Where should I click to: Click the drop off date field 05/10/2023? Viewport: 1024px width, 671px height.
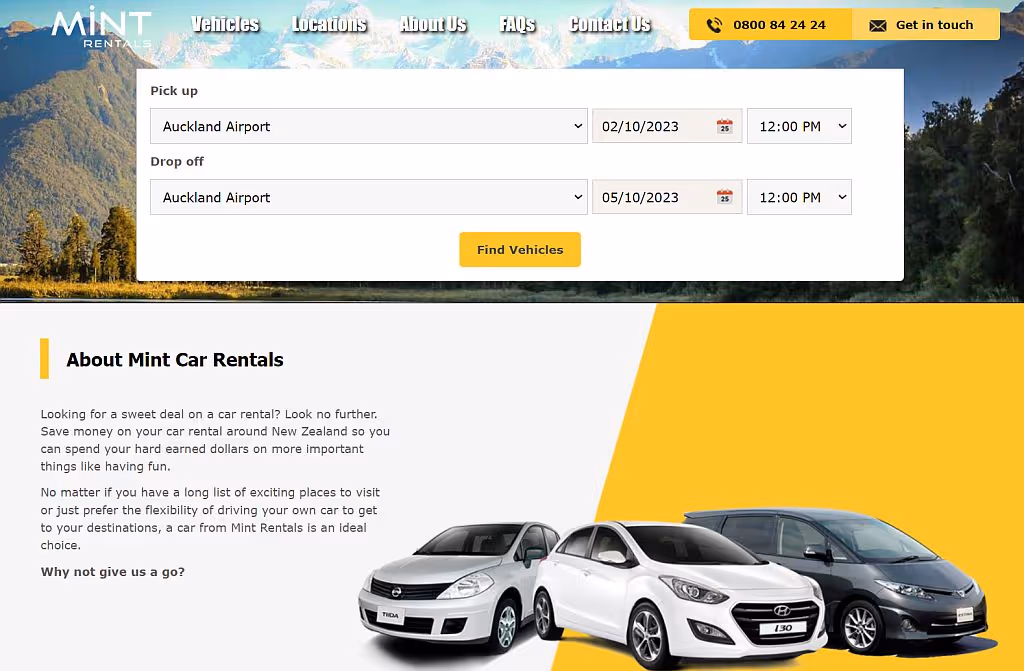[667, 197]
